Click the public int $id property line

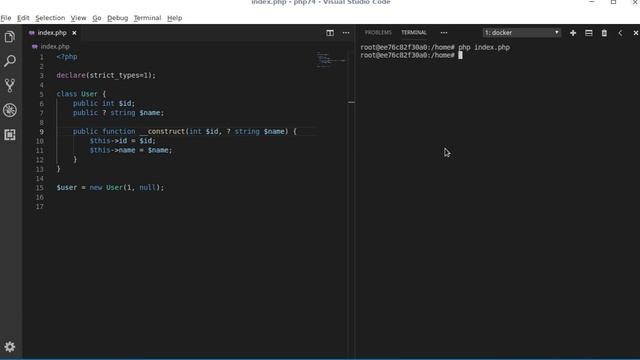(104, 103)
